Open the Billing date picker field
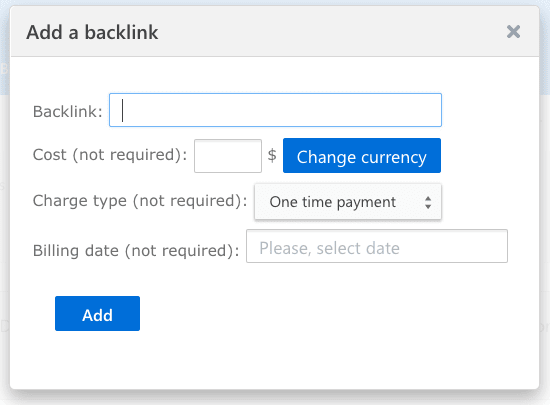This screenshot has width=550, height=405. pos(377,246)
